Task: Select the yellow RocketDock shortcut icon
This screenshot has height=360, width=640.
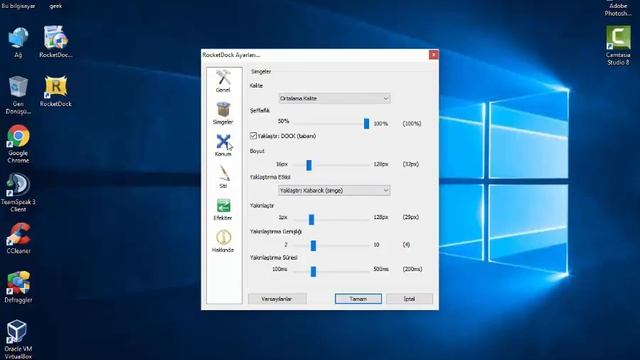Action: [x=56, y=91]
